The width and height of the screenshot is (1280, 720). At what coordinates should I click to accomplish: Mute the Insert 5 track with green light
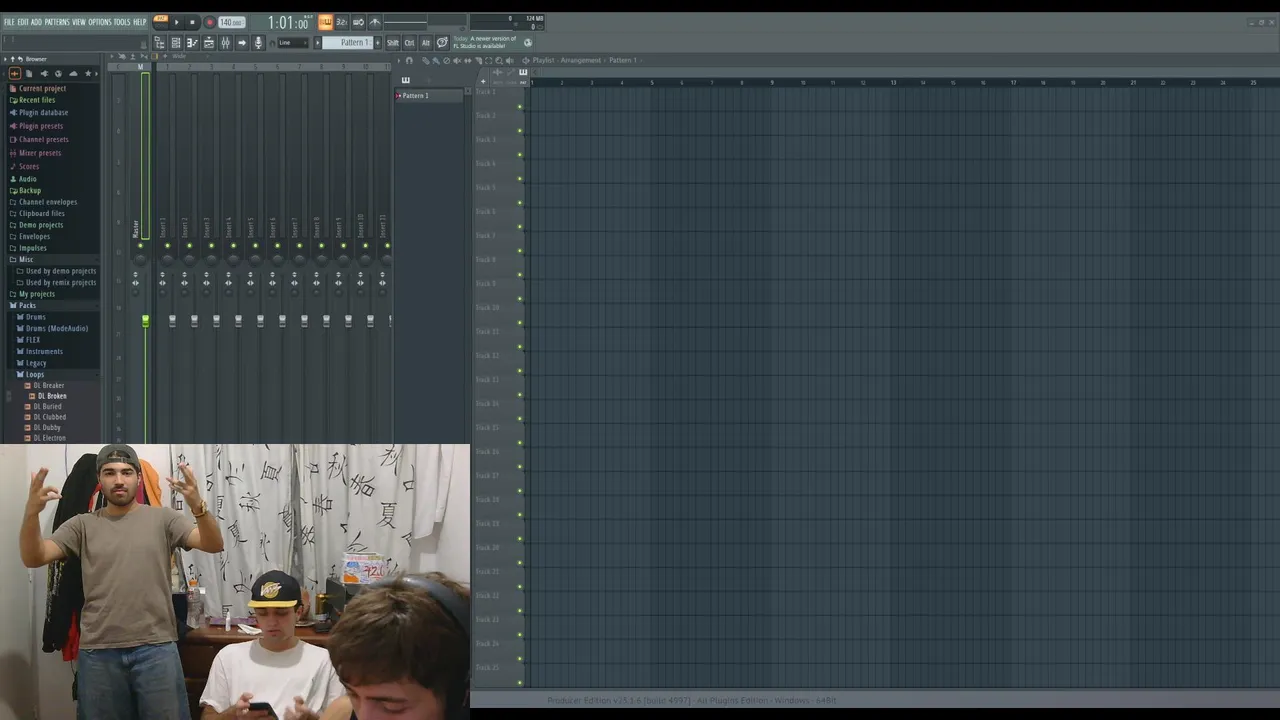(255, 246)
